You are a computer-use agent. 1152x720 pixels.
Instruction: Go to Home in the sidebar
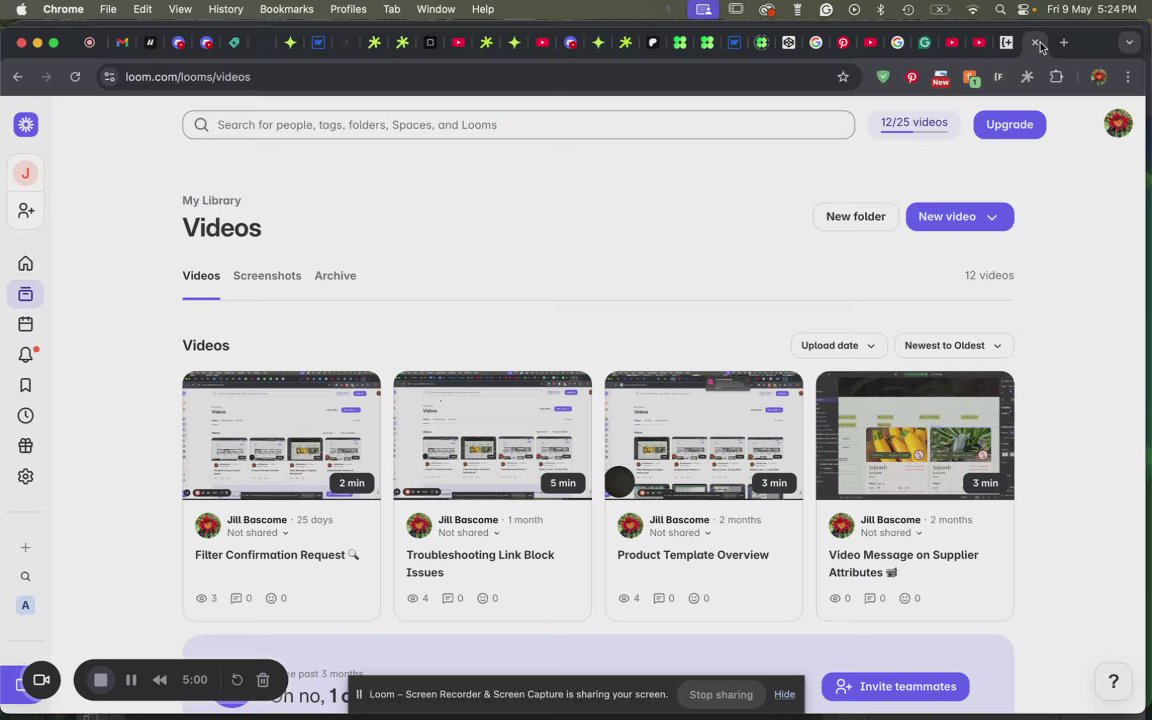click(x=26, y=264)
